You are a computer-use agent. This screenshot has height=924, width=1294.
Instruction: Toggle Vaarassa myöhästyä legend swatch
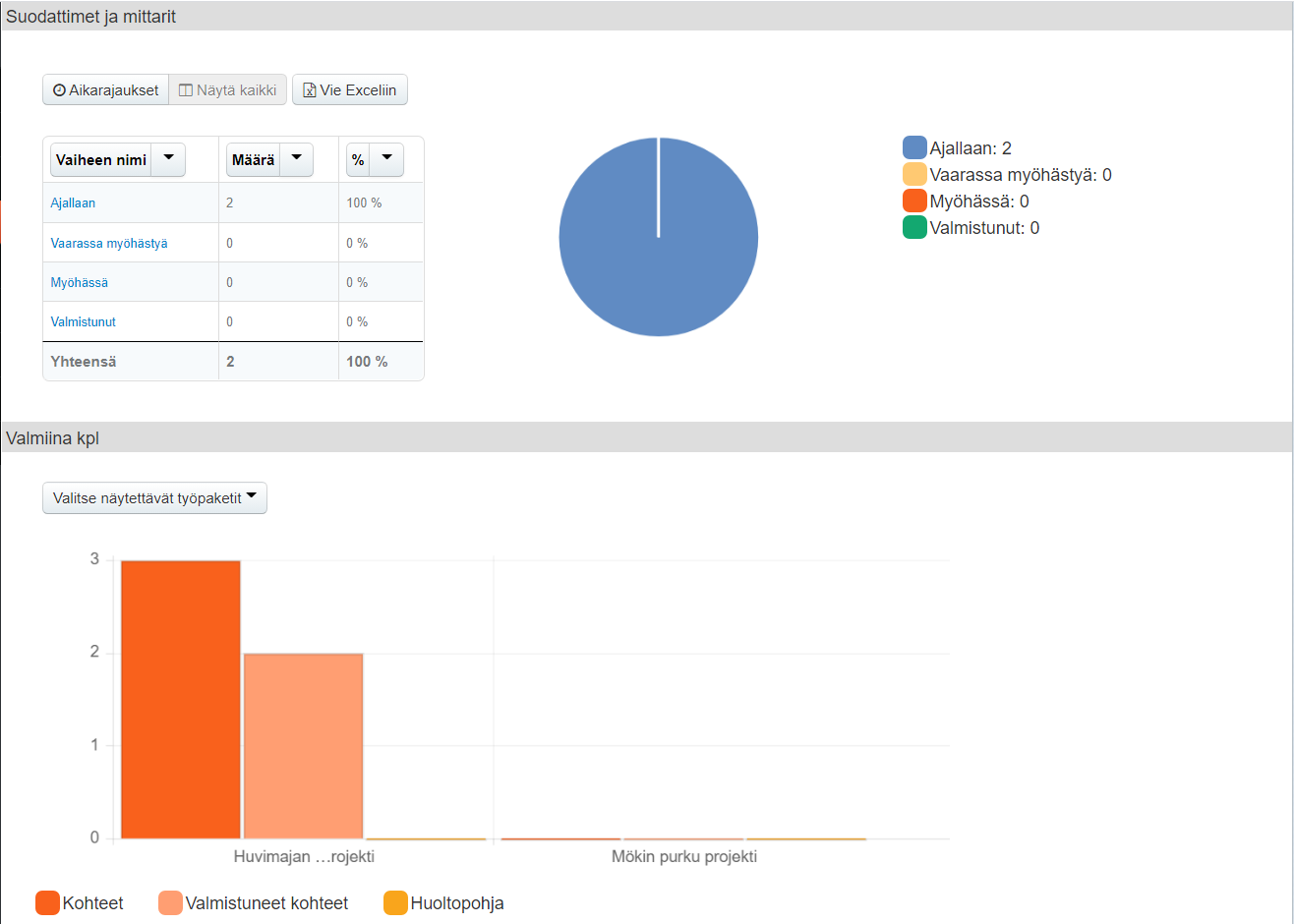point(914,175)
